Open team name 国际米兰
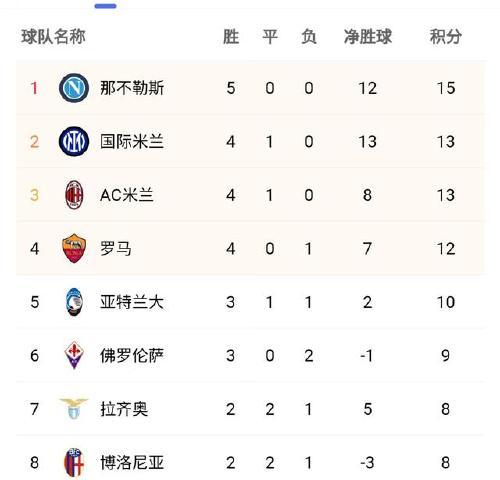Screen dimensions: 500x480 (132, 142)
